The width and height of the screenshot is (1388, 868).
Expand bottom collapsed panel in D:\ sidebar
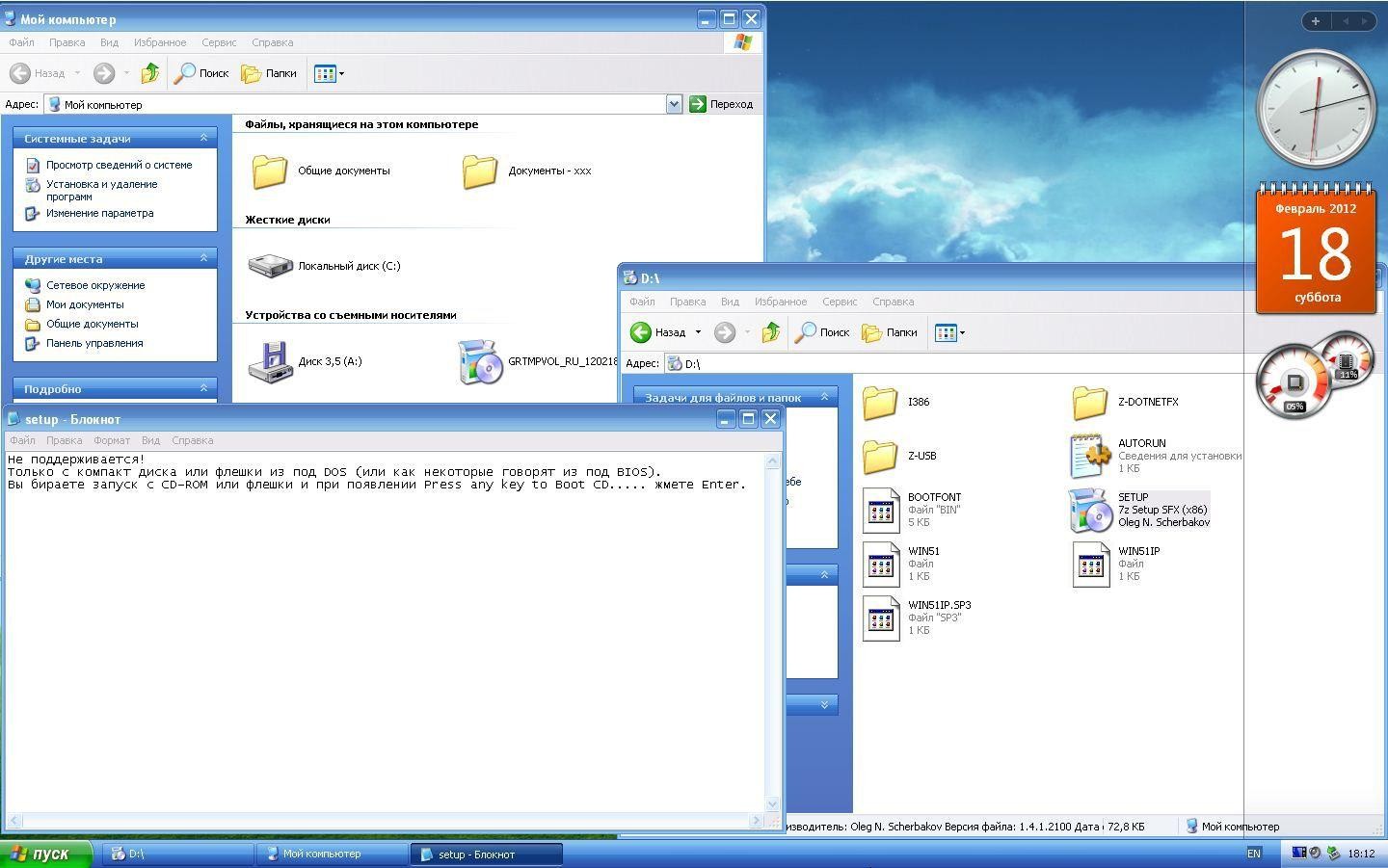pyautogui.click(x=824, y=704)
